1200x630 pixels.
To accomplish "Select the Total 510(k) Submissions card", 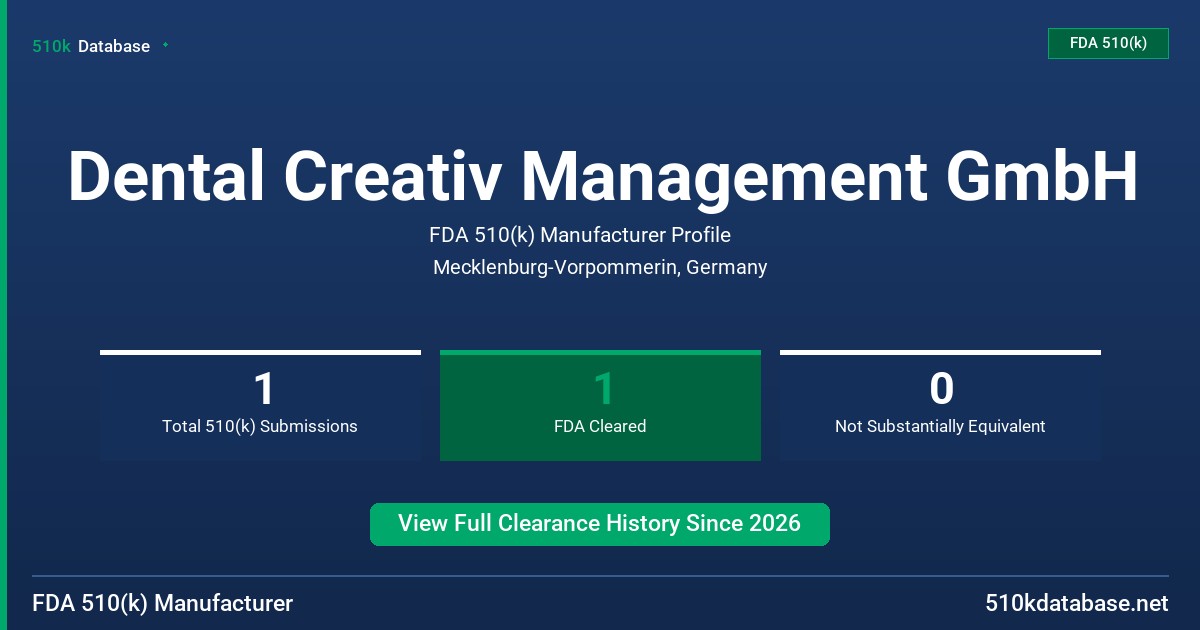I will pos(260,405).
